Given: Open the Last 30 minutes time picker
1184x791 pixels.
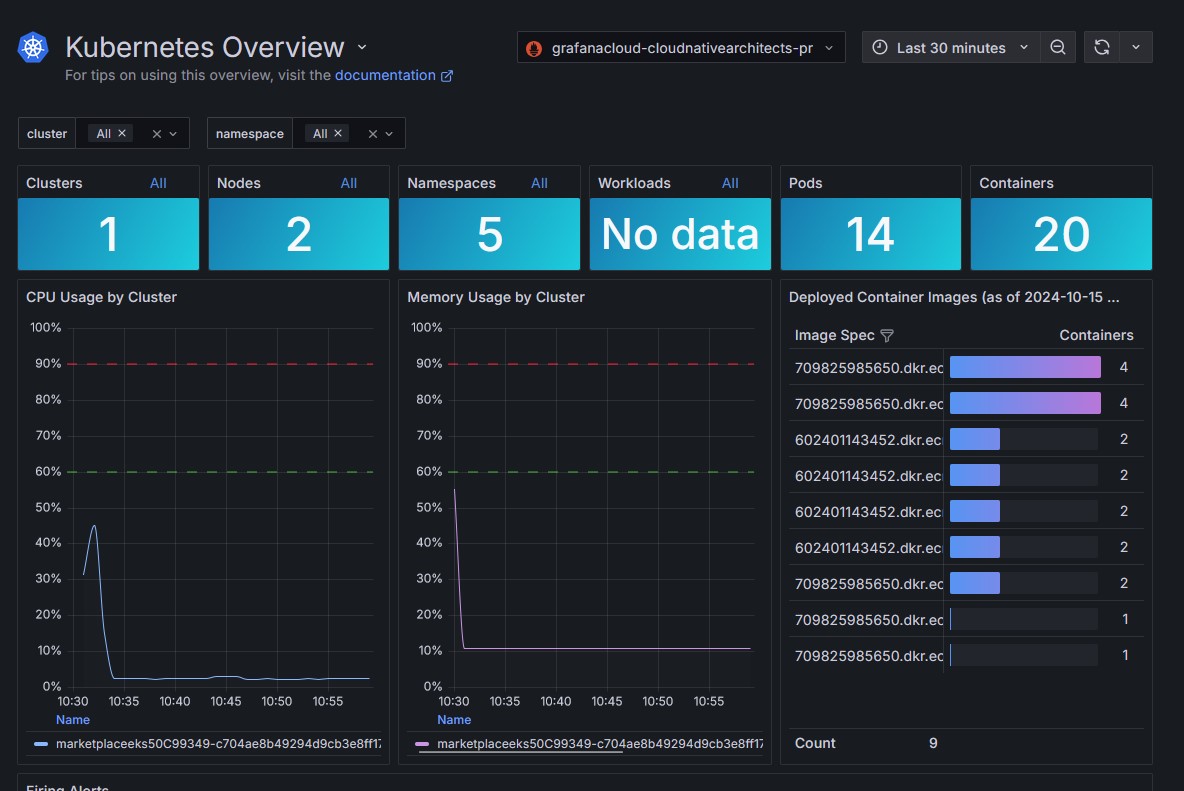Looking at the screenshot, I should click(x=950, y=48).
